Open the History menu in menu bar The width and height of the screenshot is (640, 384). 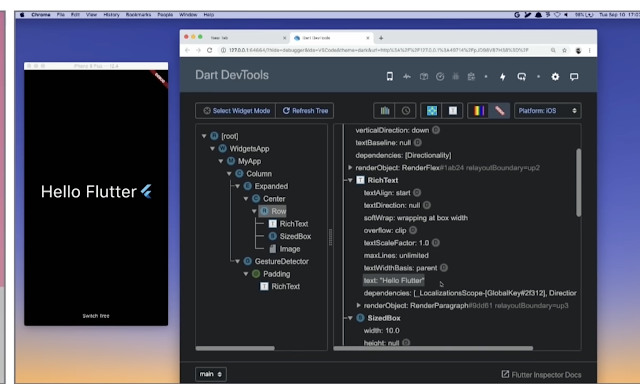pyautogui.click(x=111, y=15)
